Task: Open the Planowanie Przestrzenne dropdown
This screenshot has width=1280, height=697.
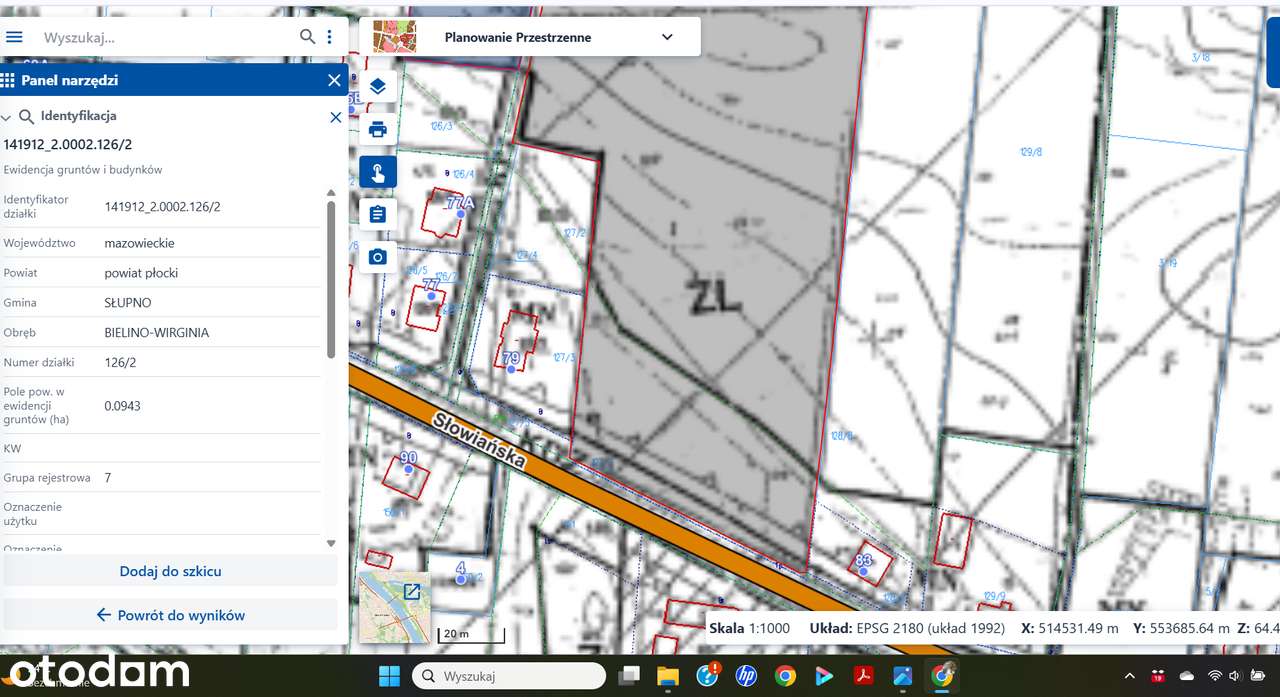Action: click(667, 37)
